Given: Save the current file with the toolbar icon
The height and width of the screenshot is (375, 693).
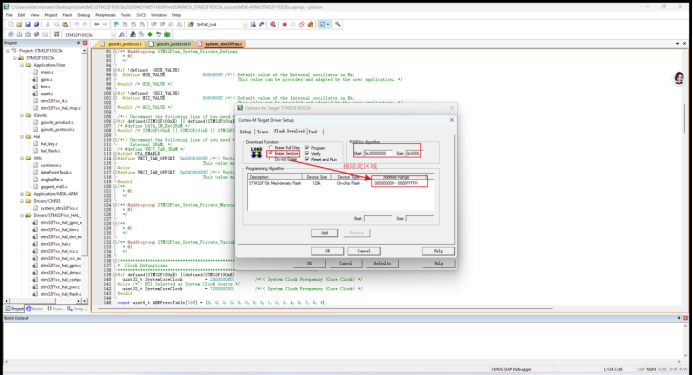Looking at the screenshot, I should [x=28, y=24].
